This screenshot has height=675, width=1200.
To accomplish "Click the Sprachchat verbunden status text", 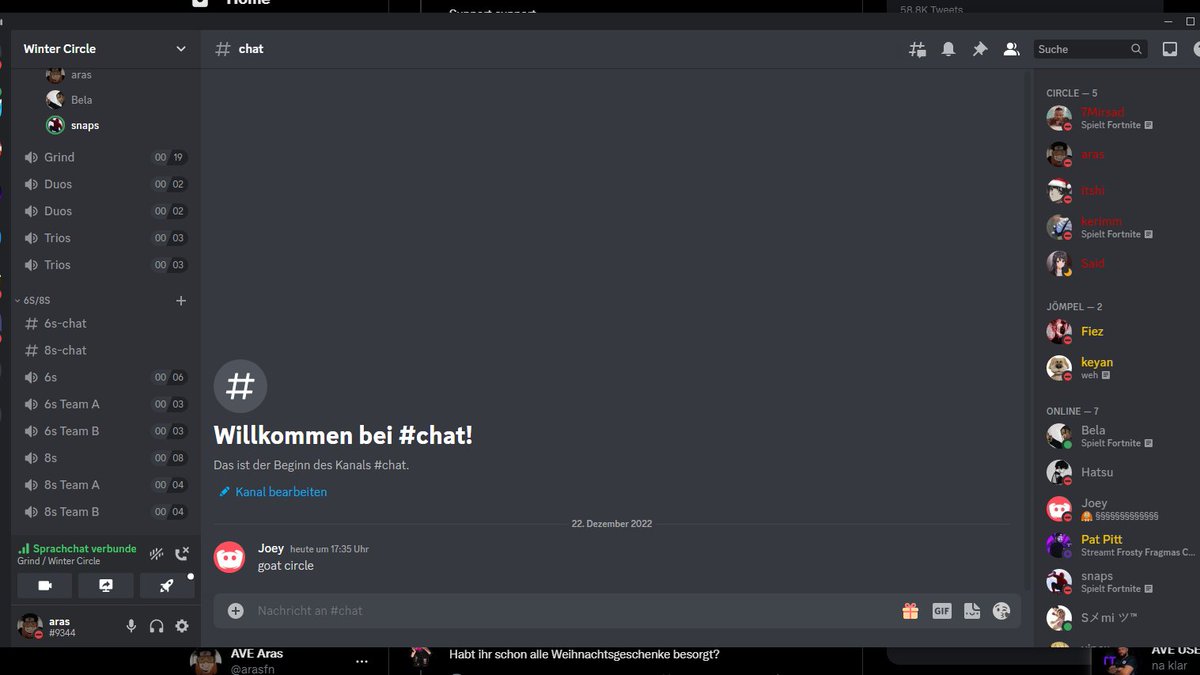I will (x=84, y=549).
